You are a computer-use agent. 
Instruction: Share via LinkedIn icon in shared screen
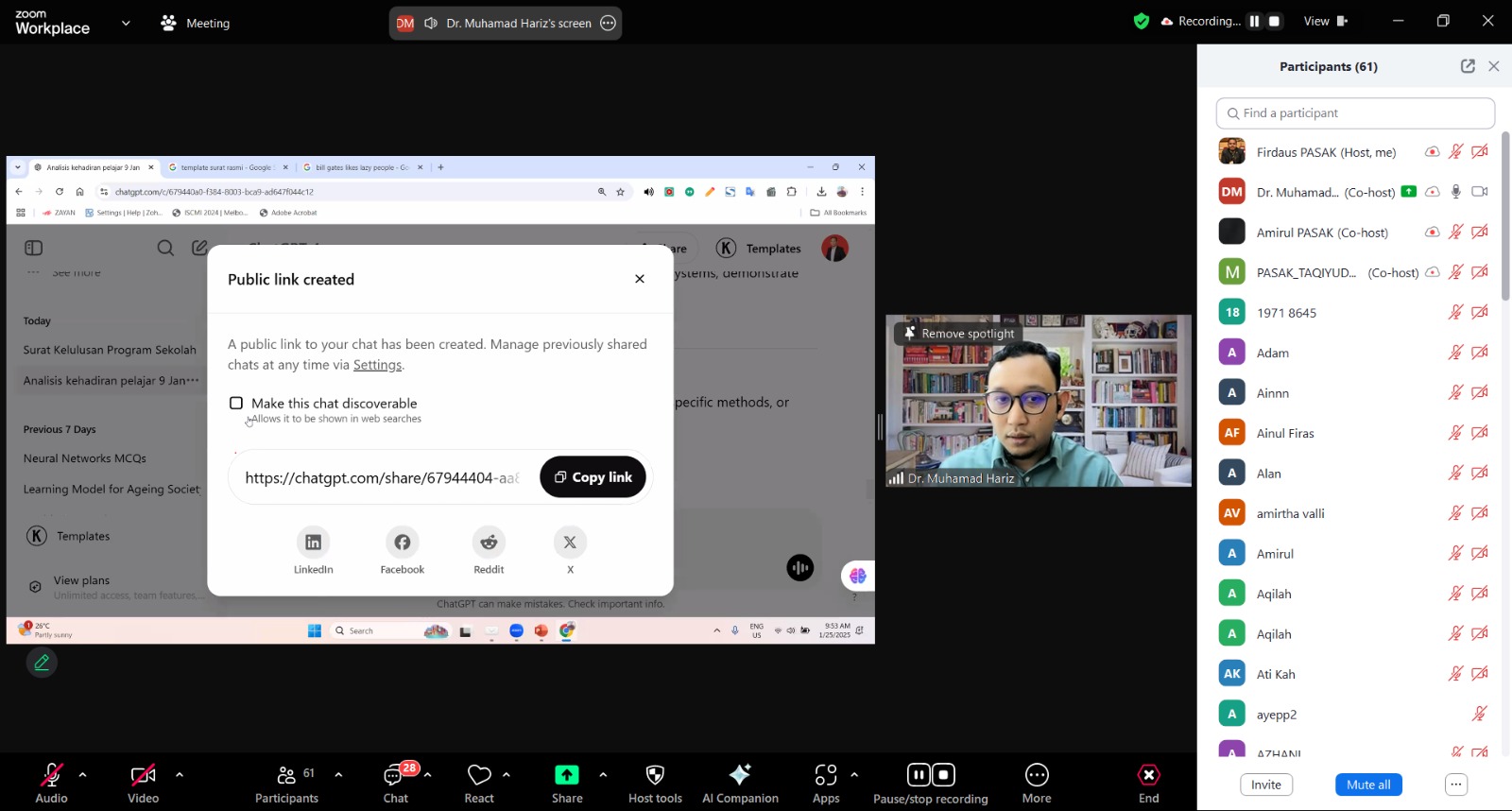pyautogui.click(x=314, y=542)
